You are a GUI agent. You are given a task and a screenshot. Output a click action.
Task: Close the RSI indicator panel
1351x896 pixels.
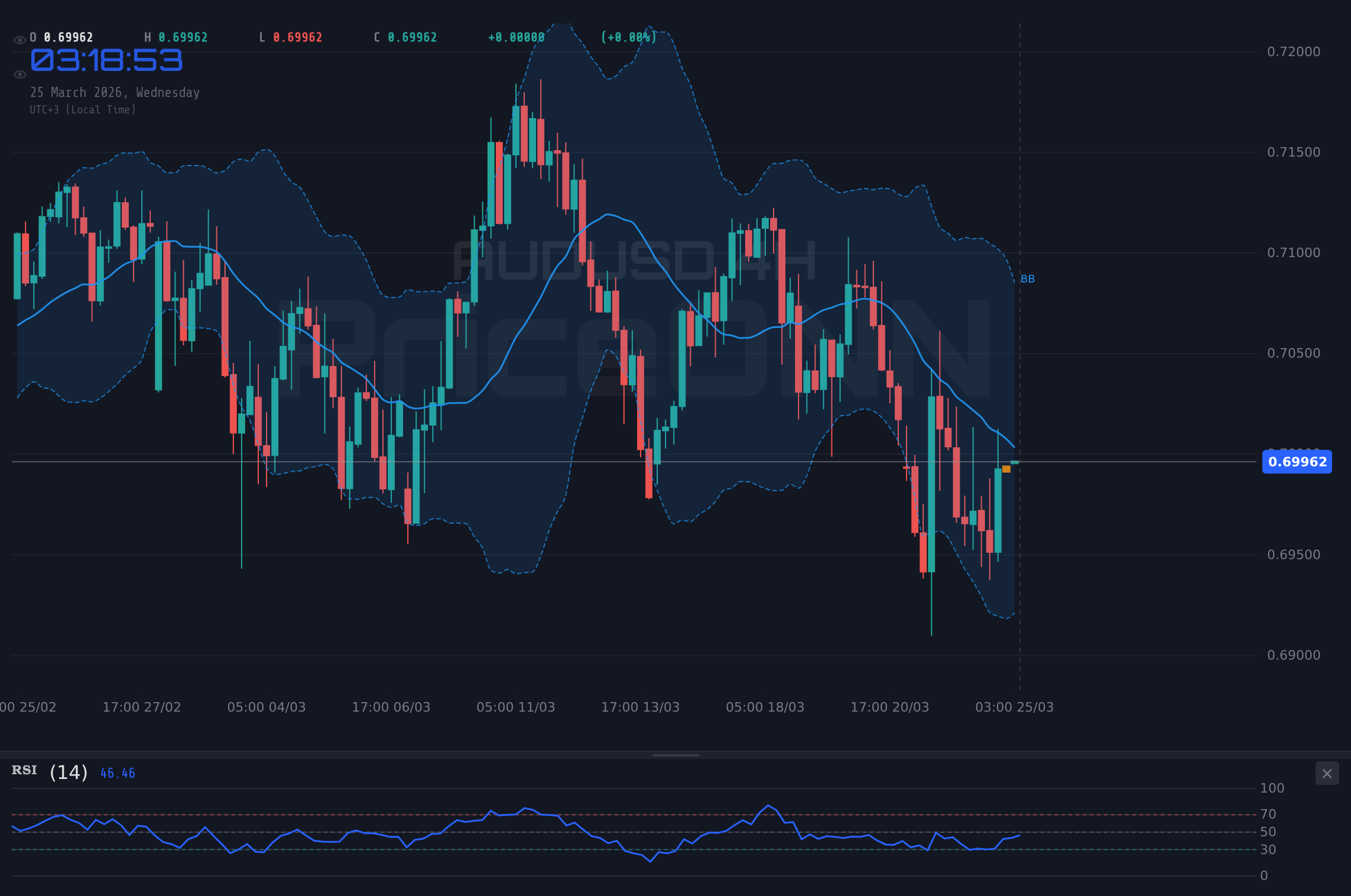tap(1327, 773)
